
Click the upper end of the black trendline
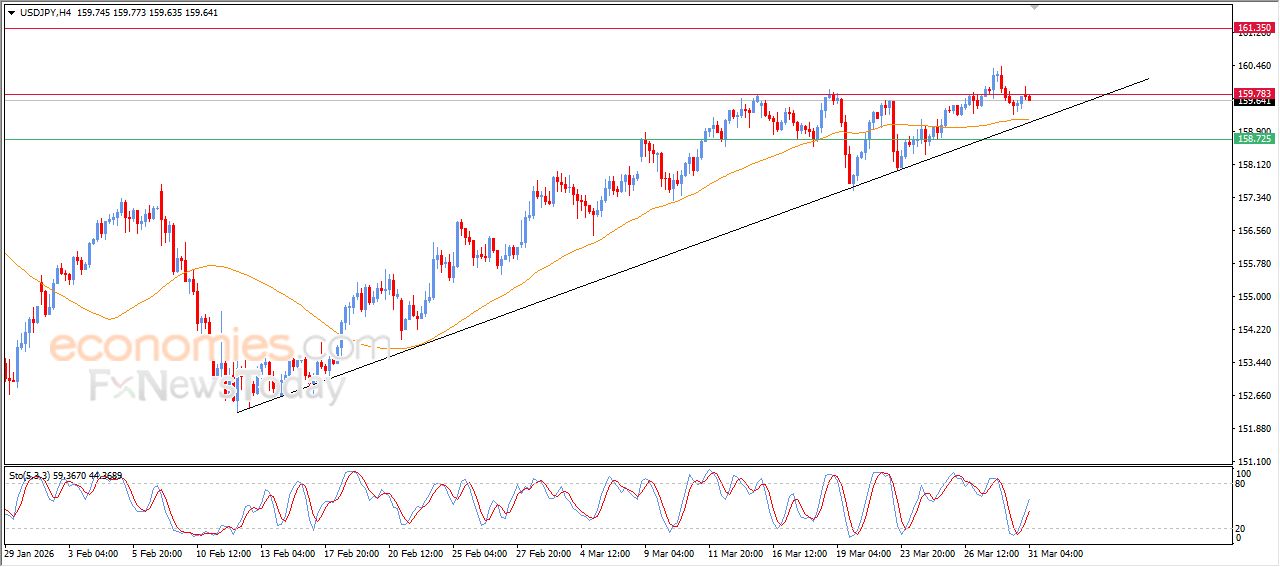pos(1148,78)
